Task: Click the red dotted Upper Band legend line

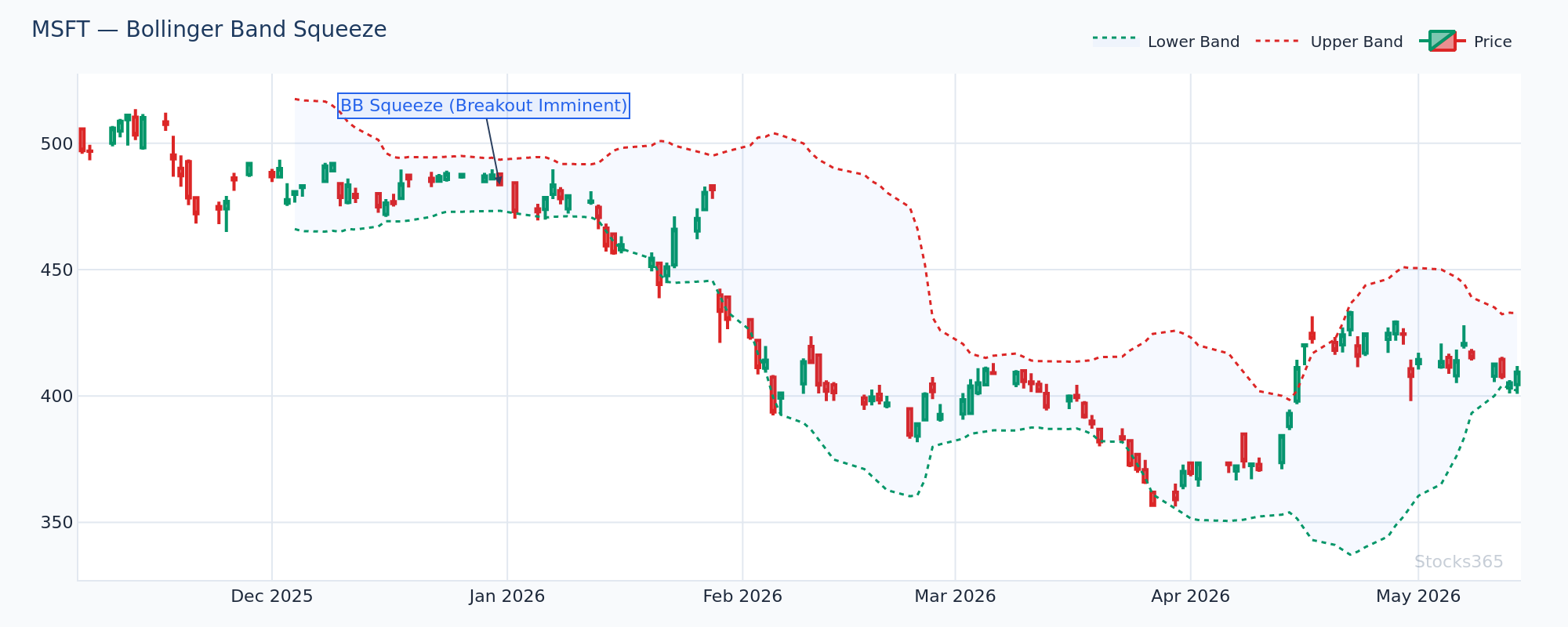Action: [1279, 40]
